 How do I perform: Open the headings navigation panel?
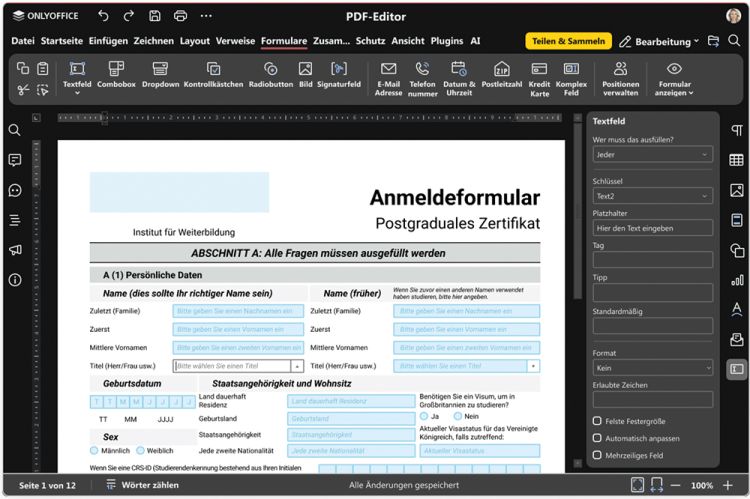pyautogui.click(x=15, y=220)
